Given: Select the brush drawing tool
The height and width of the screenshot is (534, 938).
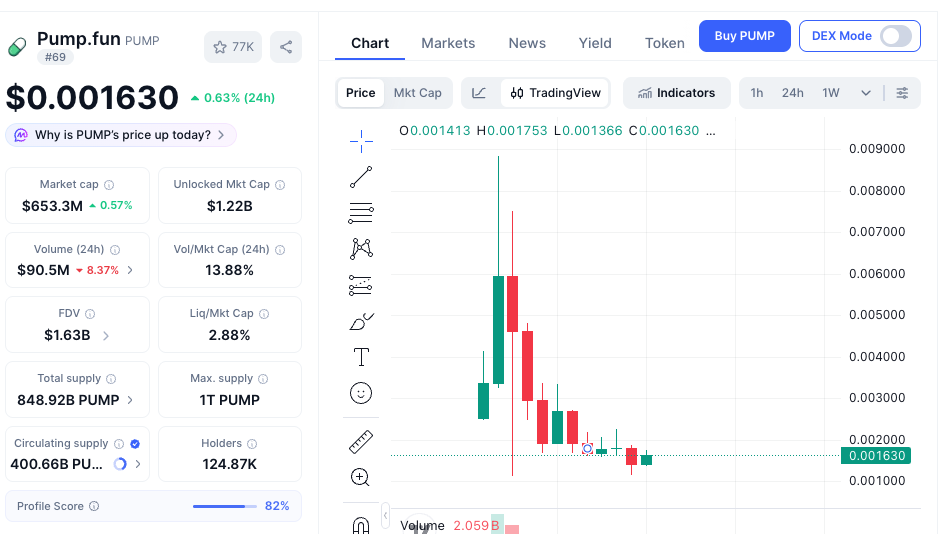Looking at the screenshot, I should click(x=361, y=321).
